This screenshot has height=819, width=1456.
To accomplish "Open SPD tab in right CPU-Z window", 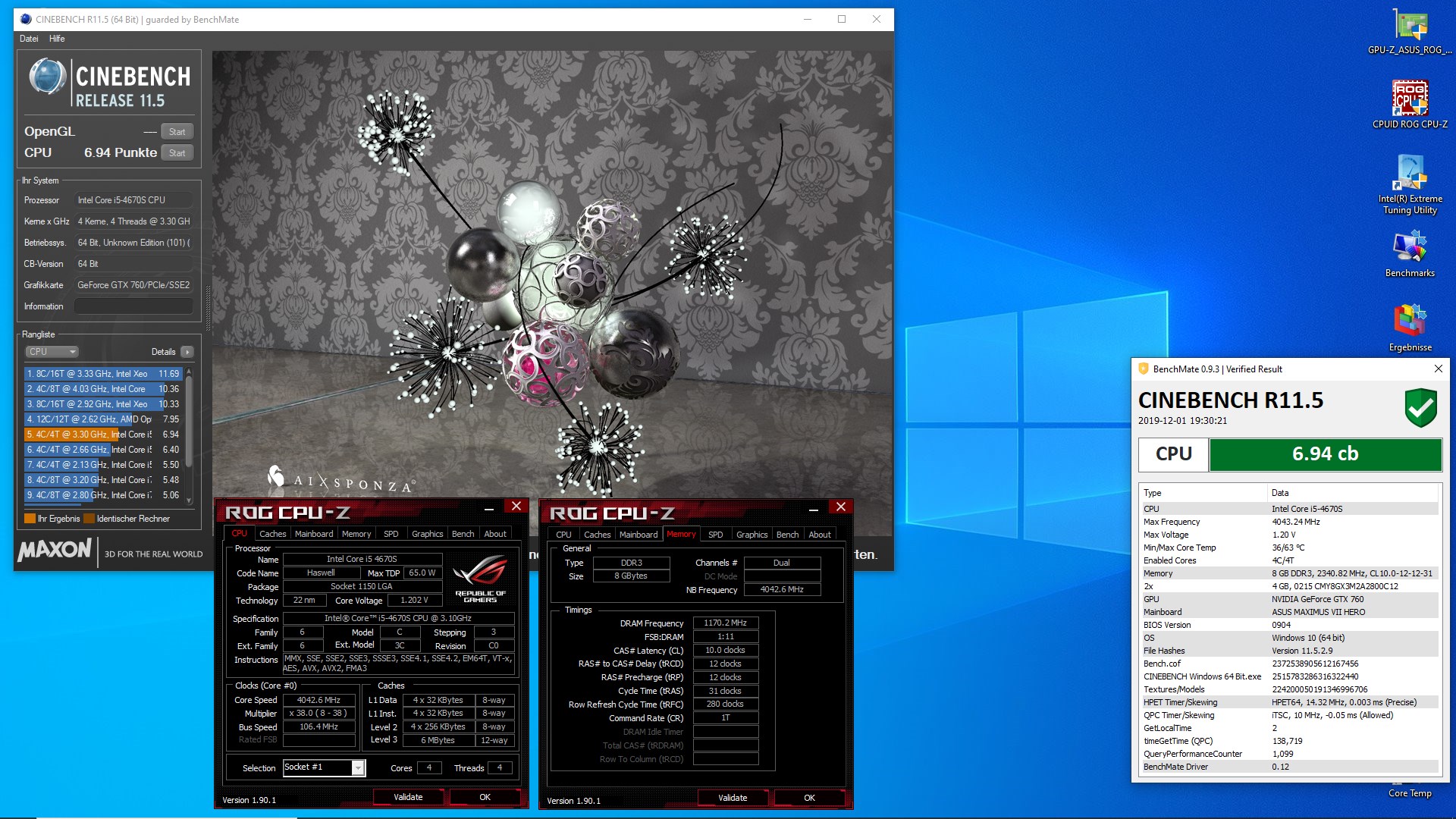I will point(715,535).
